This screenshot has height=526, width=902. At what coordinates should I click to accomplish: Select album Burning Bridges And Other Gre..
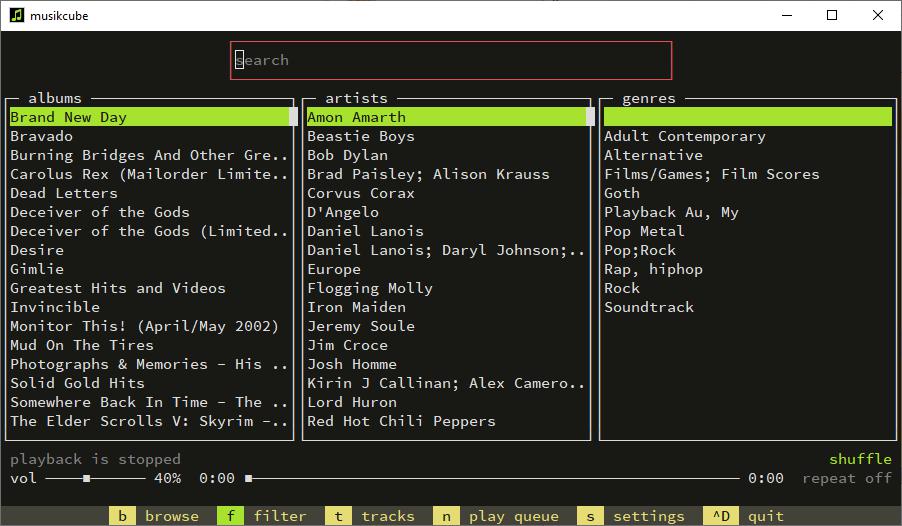149,155
